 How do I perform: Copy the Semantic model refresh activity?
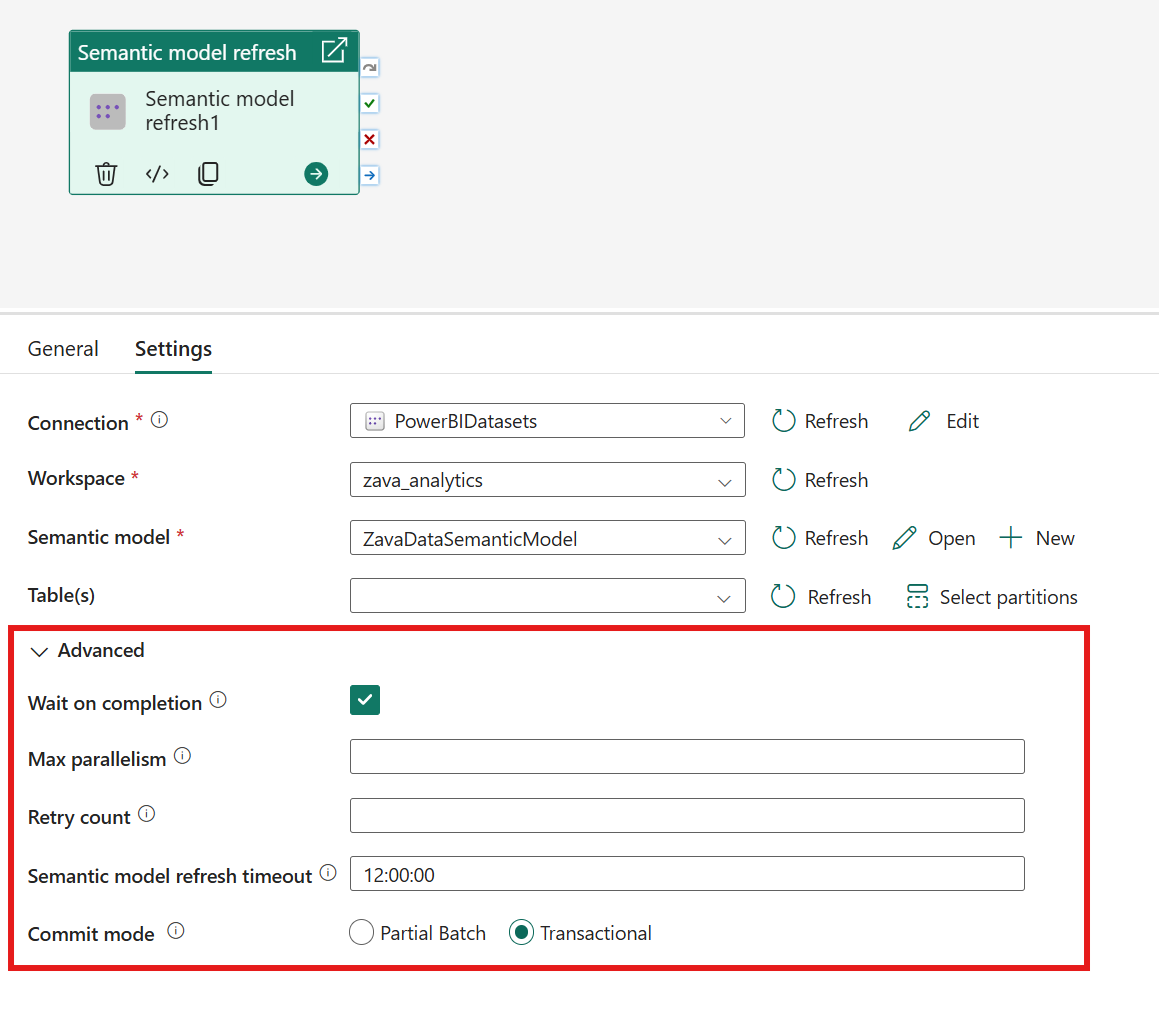click(x=208, y=174)
